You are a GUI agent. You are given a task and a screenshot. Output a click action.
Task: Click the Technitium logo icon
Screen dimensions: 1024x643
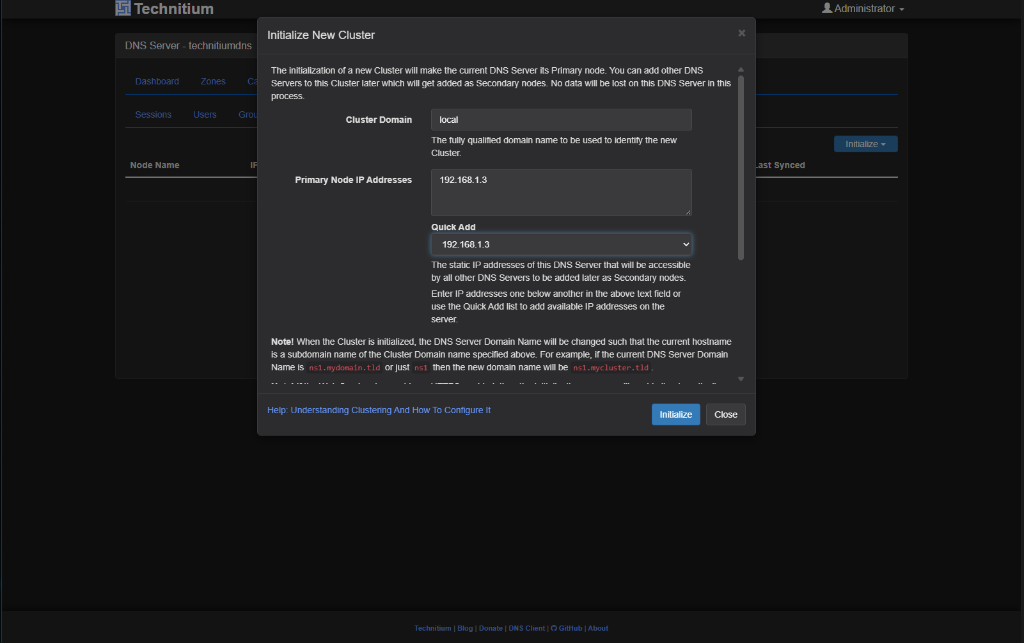(123, 8)
